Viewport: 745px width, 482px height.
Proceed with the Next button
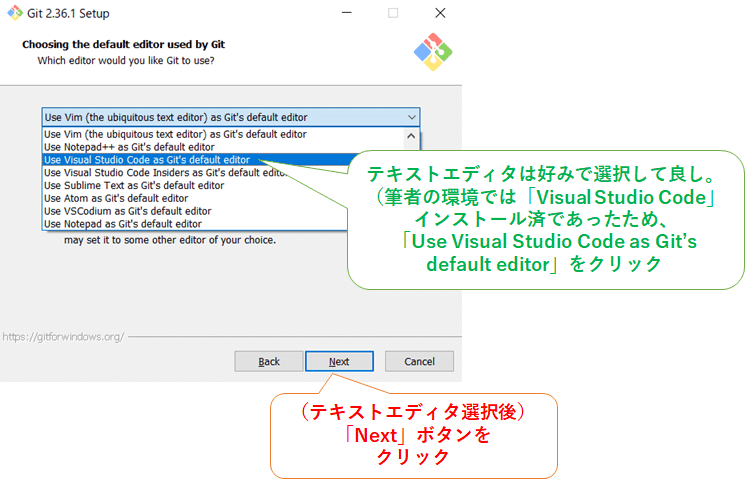pos(339,362)
